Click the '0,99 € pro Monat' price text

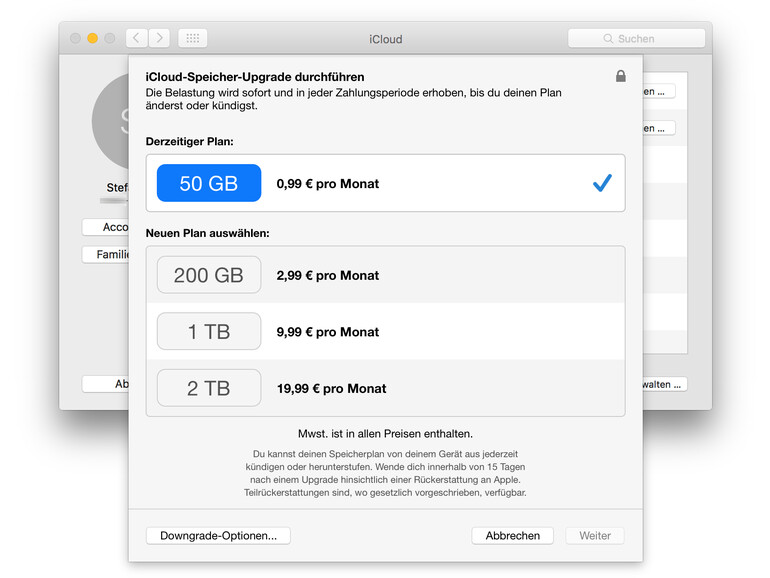click(328, 184)
